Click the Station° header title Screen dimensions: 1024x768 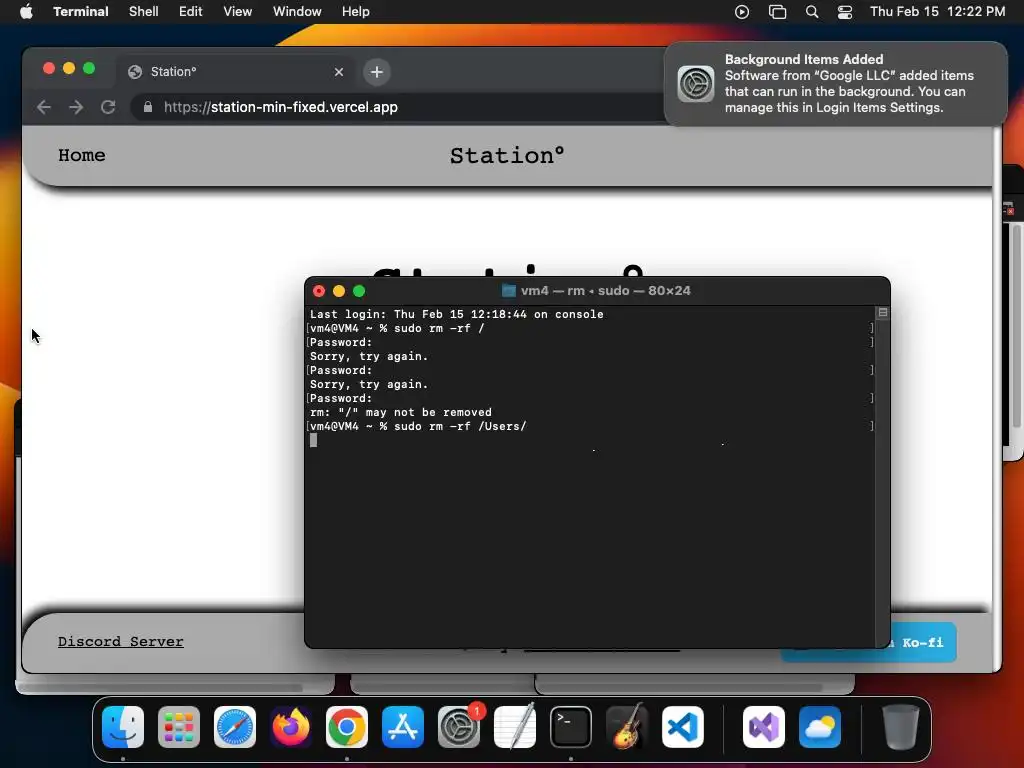tap(507, 155)
